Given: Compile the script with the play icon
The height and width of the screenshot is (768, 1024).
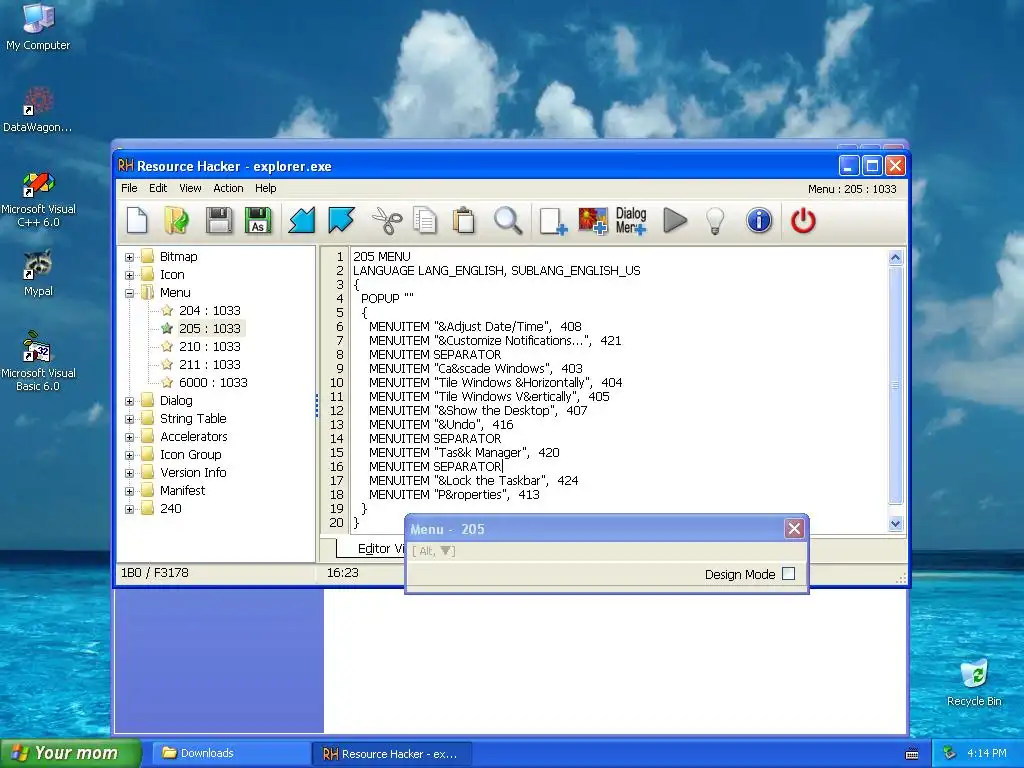Looking at the screenshot, I should click(675, 220).
